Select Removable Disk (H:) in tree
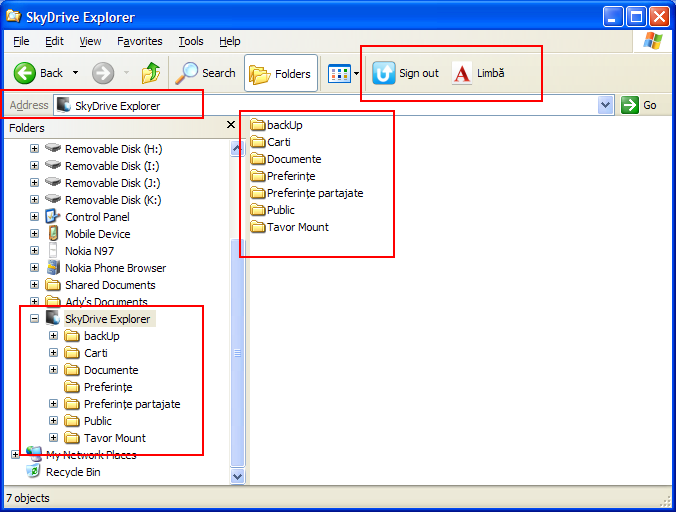Image resolution: width=676 pixels, height=512 pixels. click(113, 149)
